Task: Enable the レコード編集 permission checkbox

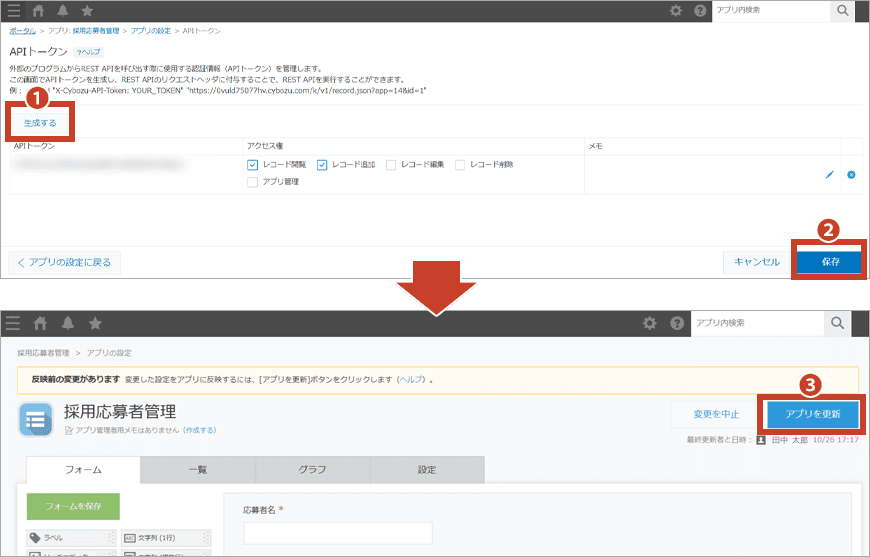Action: (x=391, y=165)
